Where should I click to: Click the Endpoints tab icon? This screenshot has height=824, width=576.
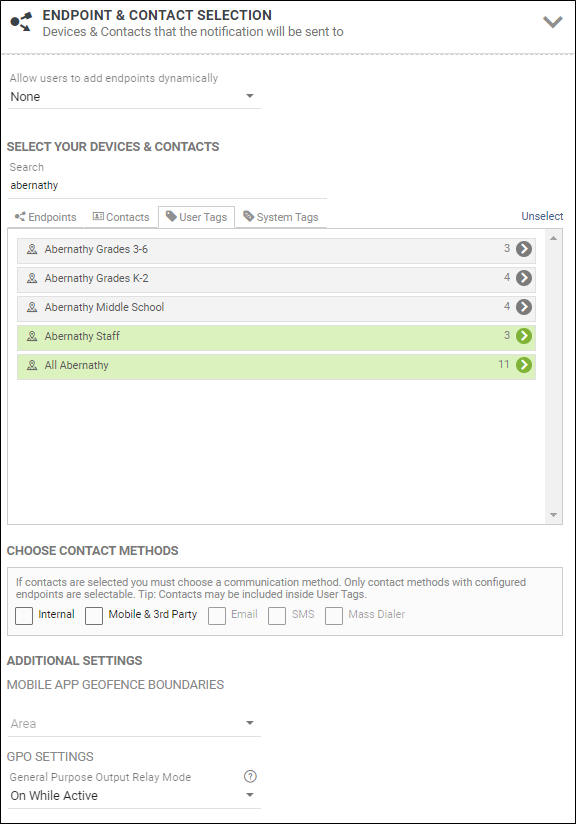[20, 217]
